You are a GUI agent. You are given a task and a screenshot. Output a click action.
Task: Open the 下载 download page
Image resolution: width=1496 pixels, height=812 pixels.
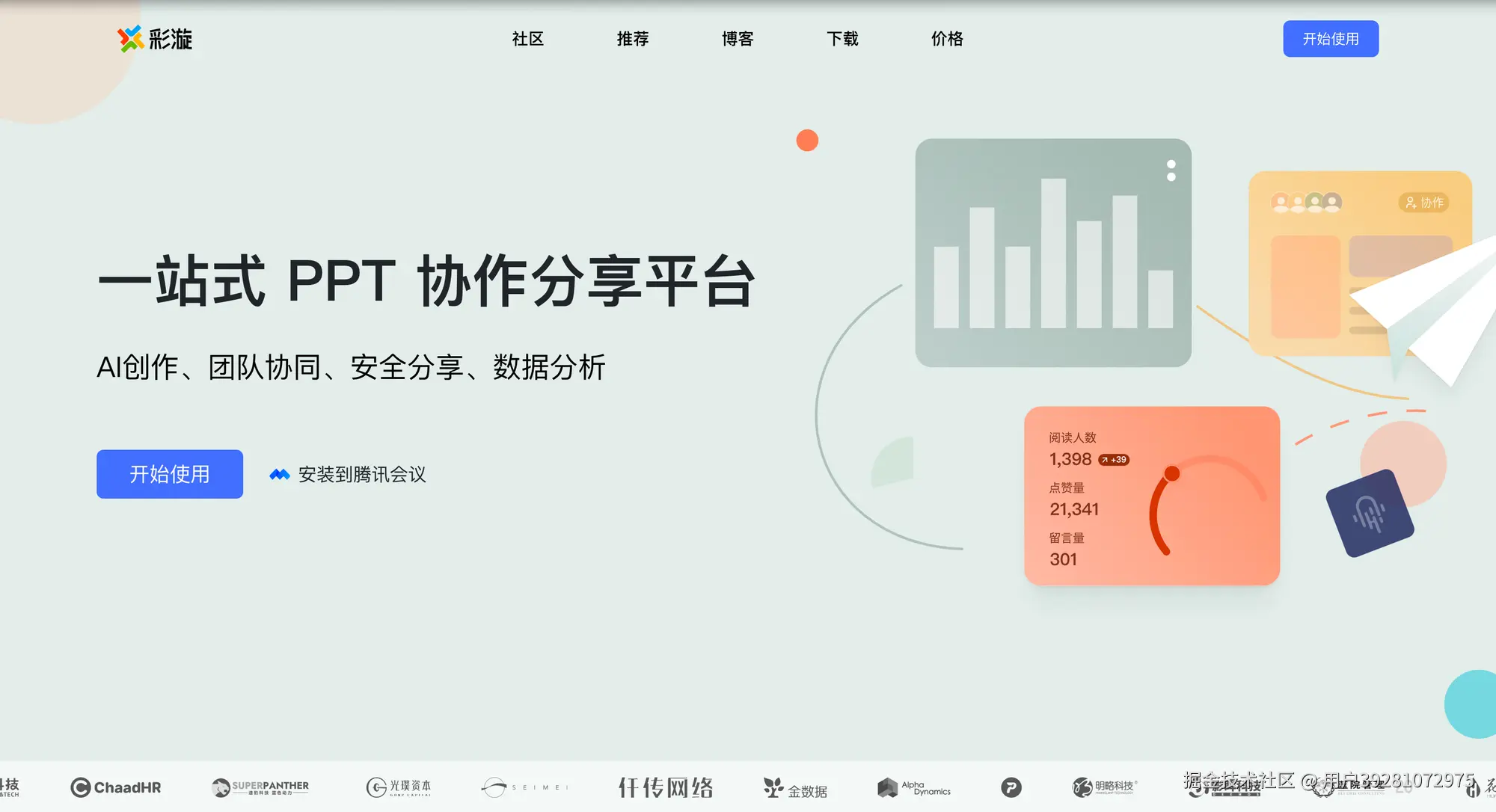[842, 39]
